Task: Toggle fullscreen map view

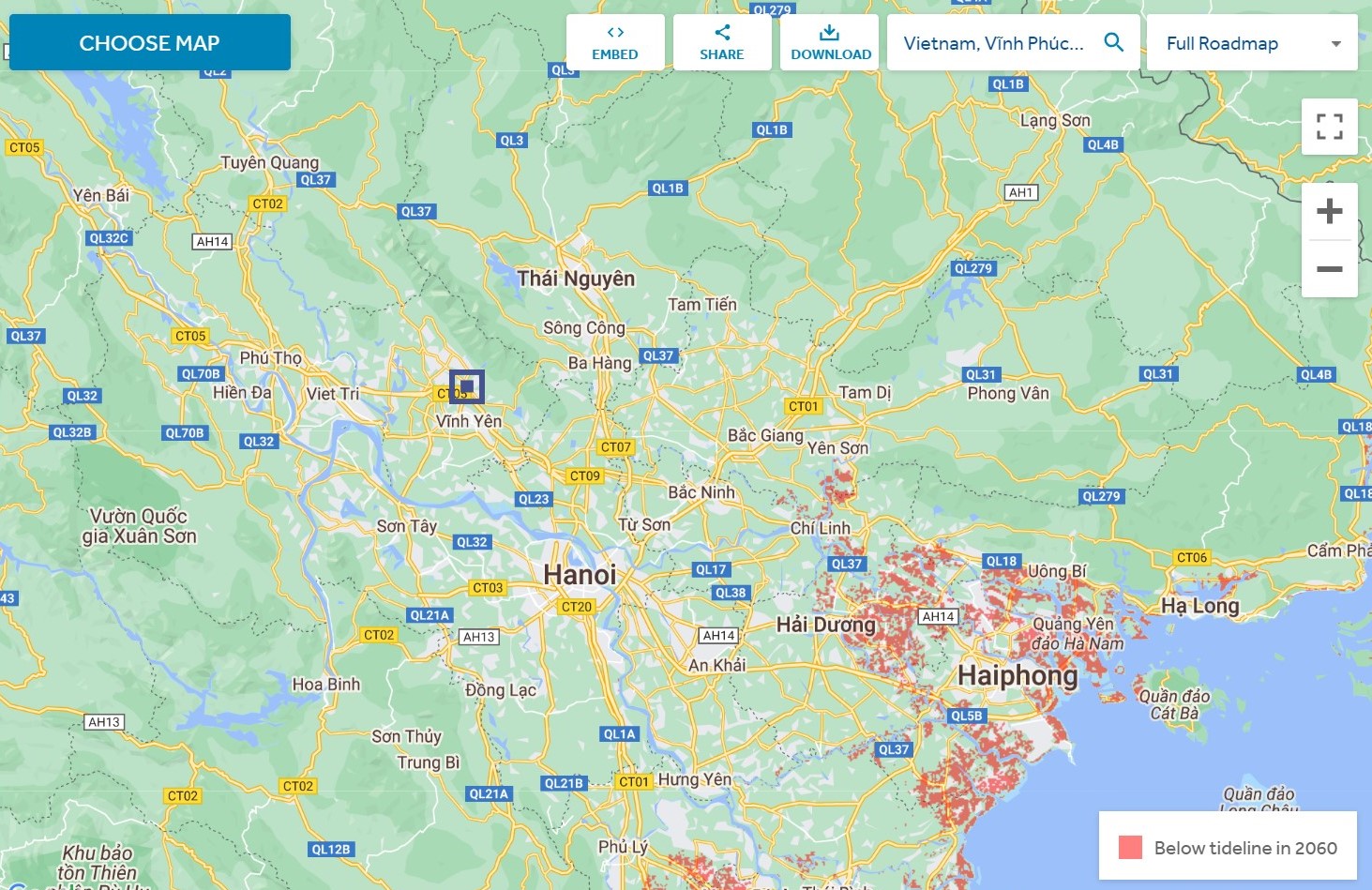Action: click(1330, 127)
